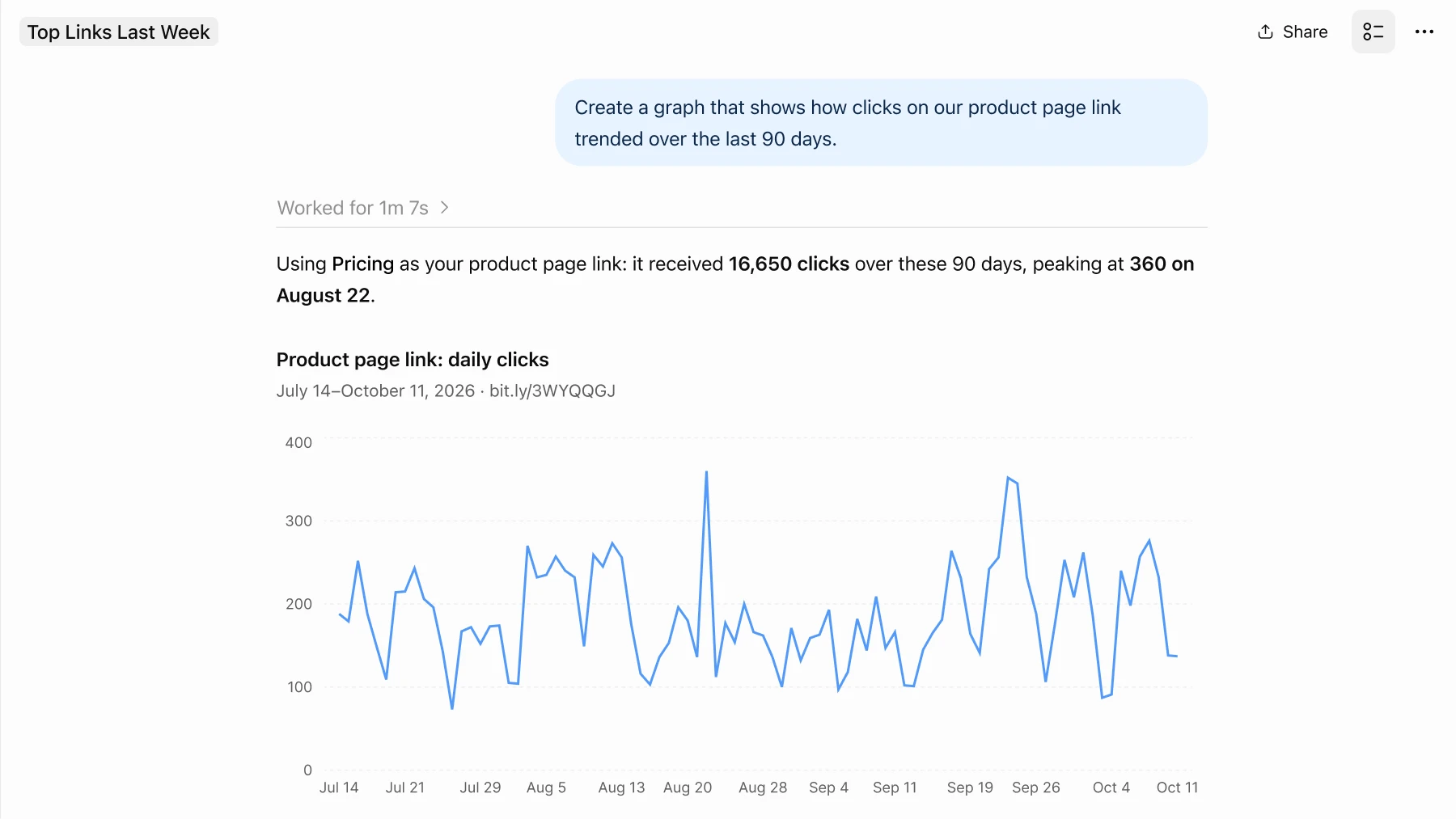Click the Pricing bold text in summary
1456x819 pixels.
click(x=362, y=264)
